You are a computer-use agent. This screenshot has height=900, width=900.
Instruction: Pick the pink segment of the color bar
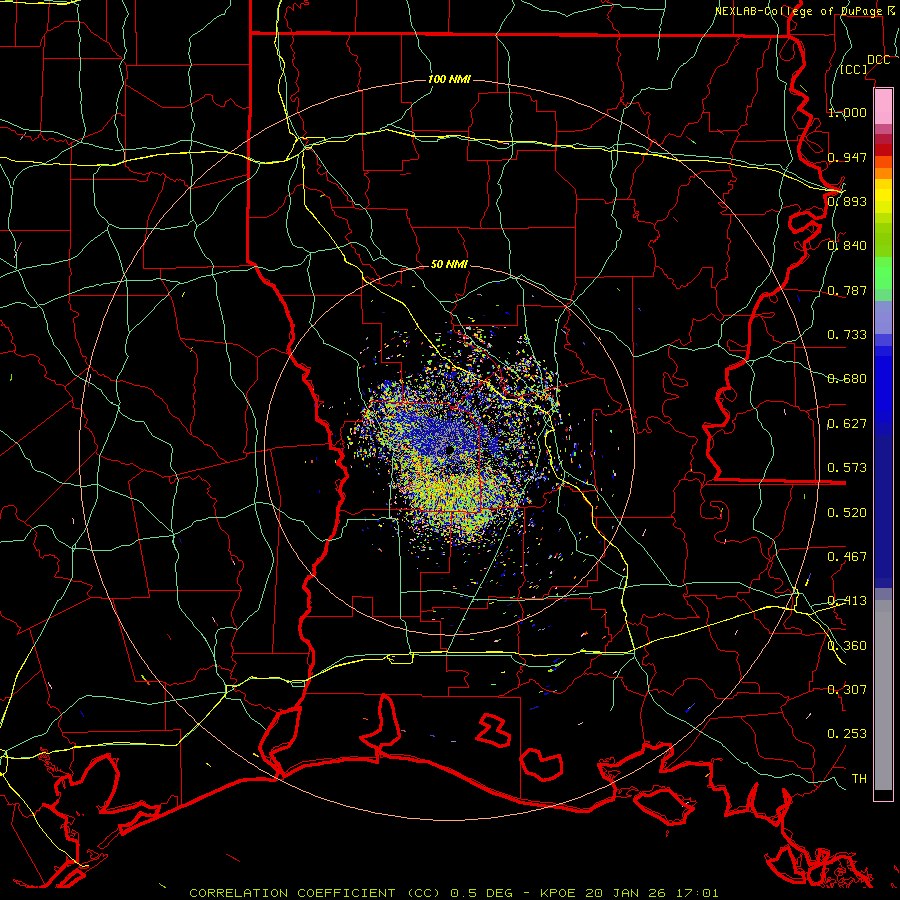pos(883,106)
